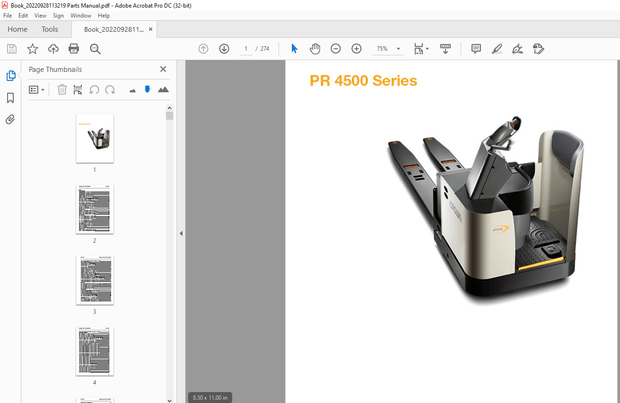Open the View menu
This screenshot has height=403, width=620.
pos(39,16)
